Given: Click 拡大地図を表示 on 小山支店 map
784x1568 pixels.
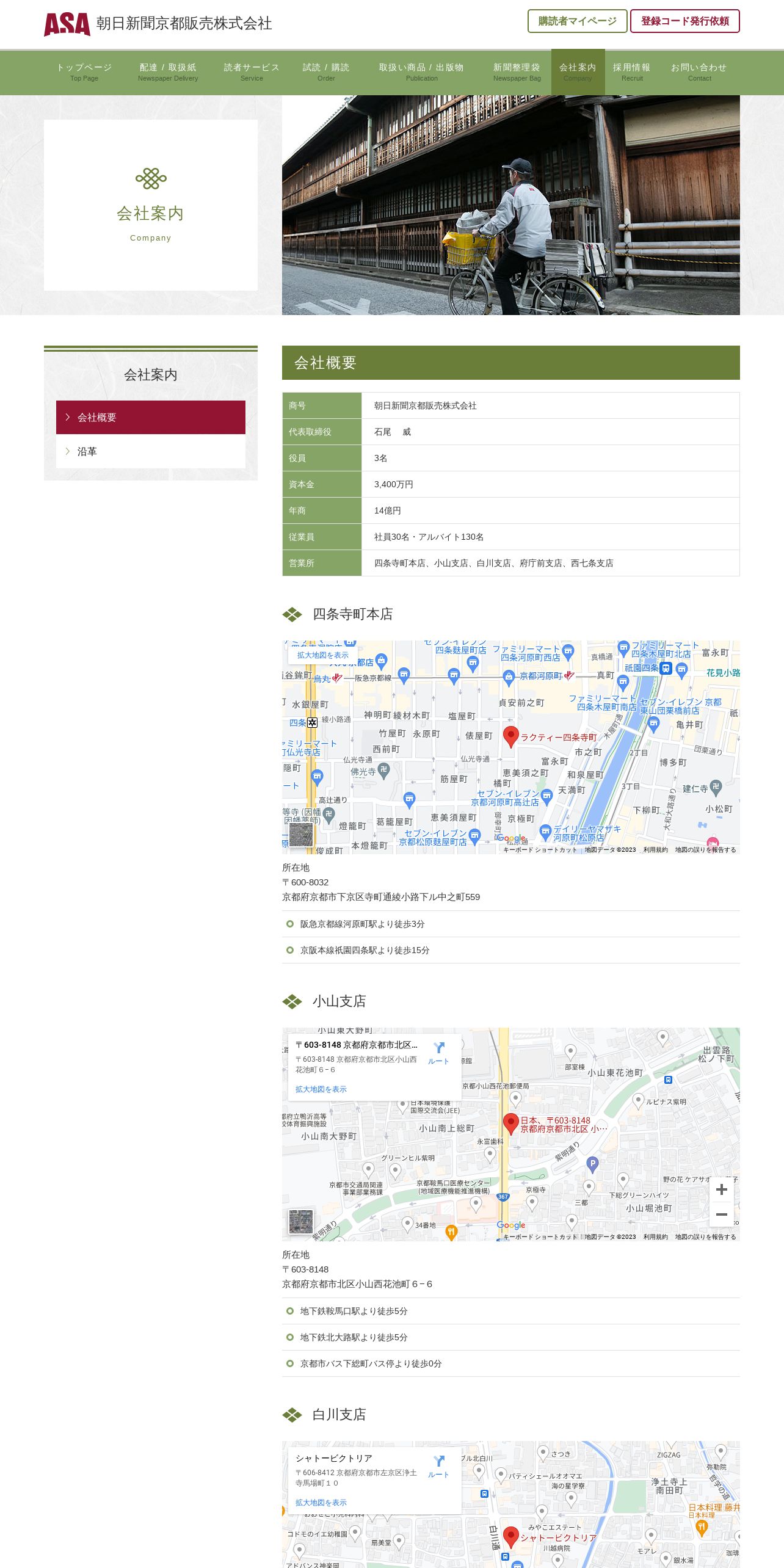Looking at the screenshot, I should [321, 1089].
